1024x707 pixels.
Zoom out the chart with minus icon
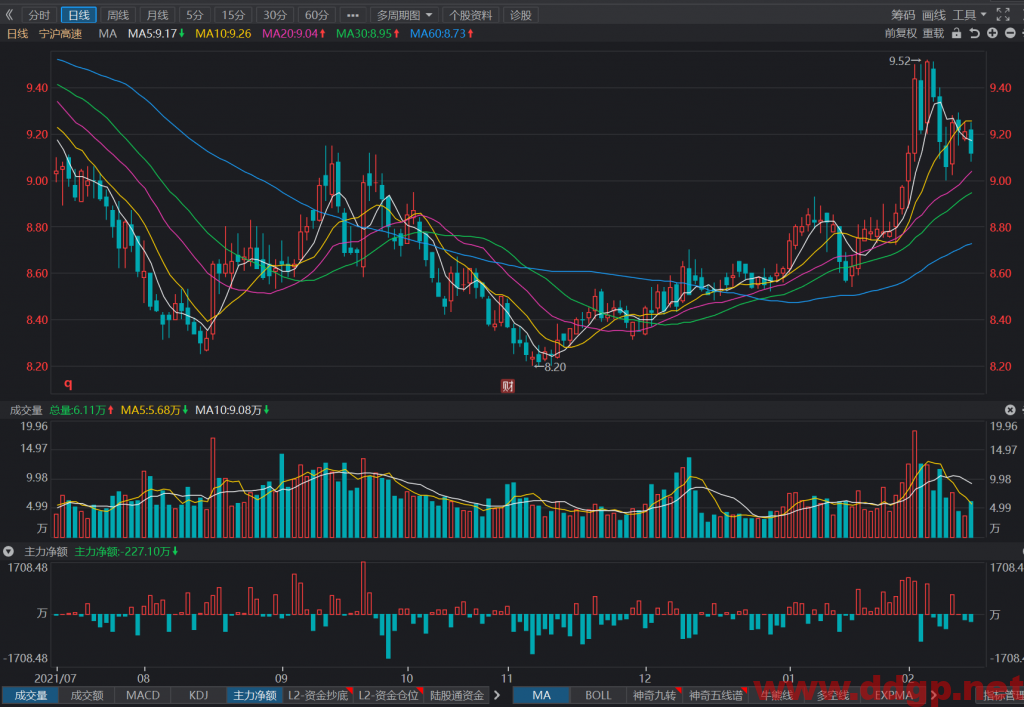tap(1010, 33)
